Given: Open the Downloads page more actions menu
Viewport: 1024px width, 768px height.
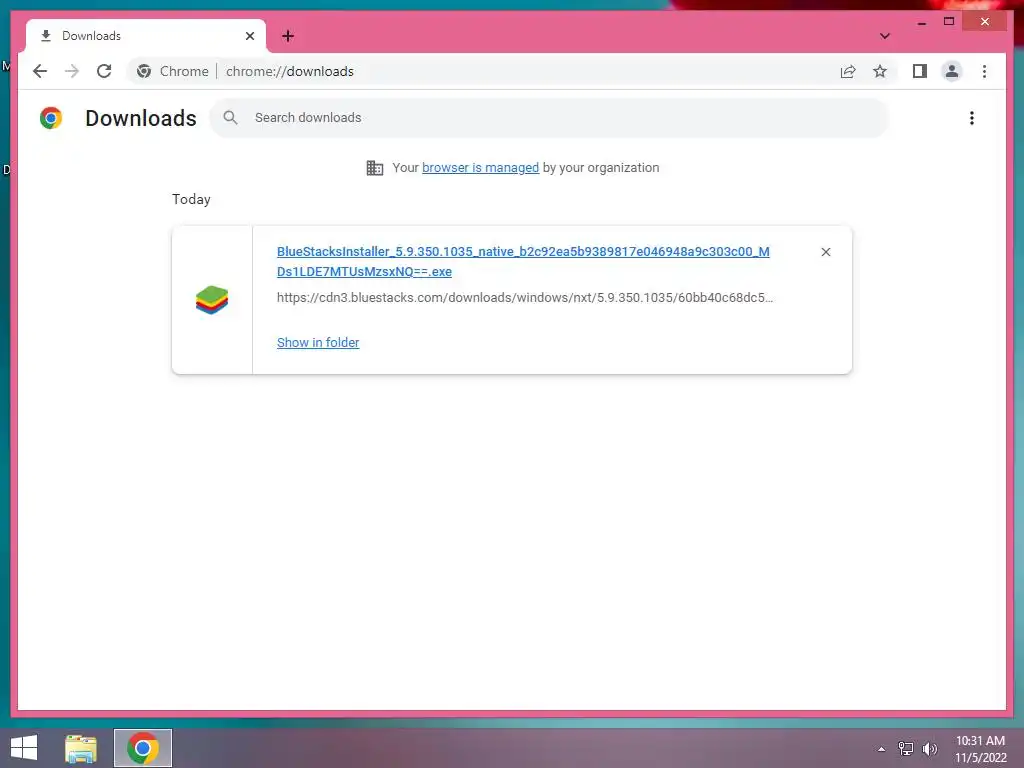Looking at the screenshot, I should coord(972,118).
